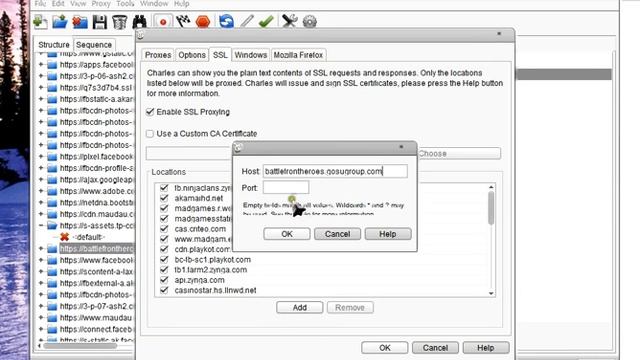Toggle throttling with checkered flag icon

point(183,21)
